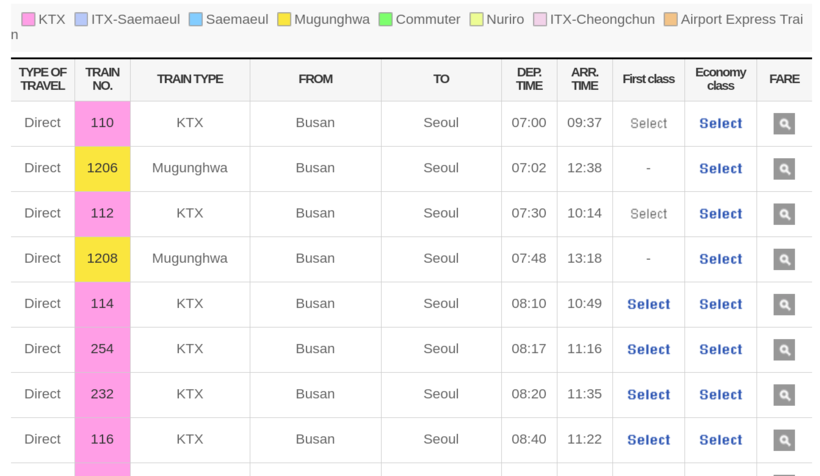
Task: Click fare magnifier for train 112
Action: point(784,214)
